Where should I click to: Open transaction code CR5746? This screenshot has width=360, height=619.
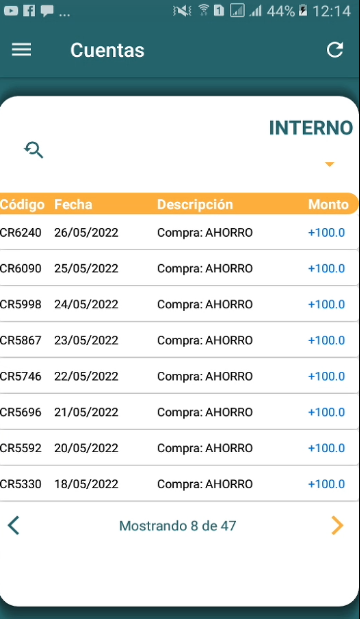click(x=21, y=377)
